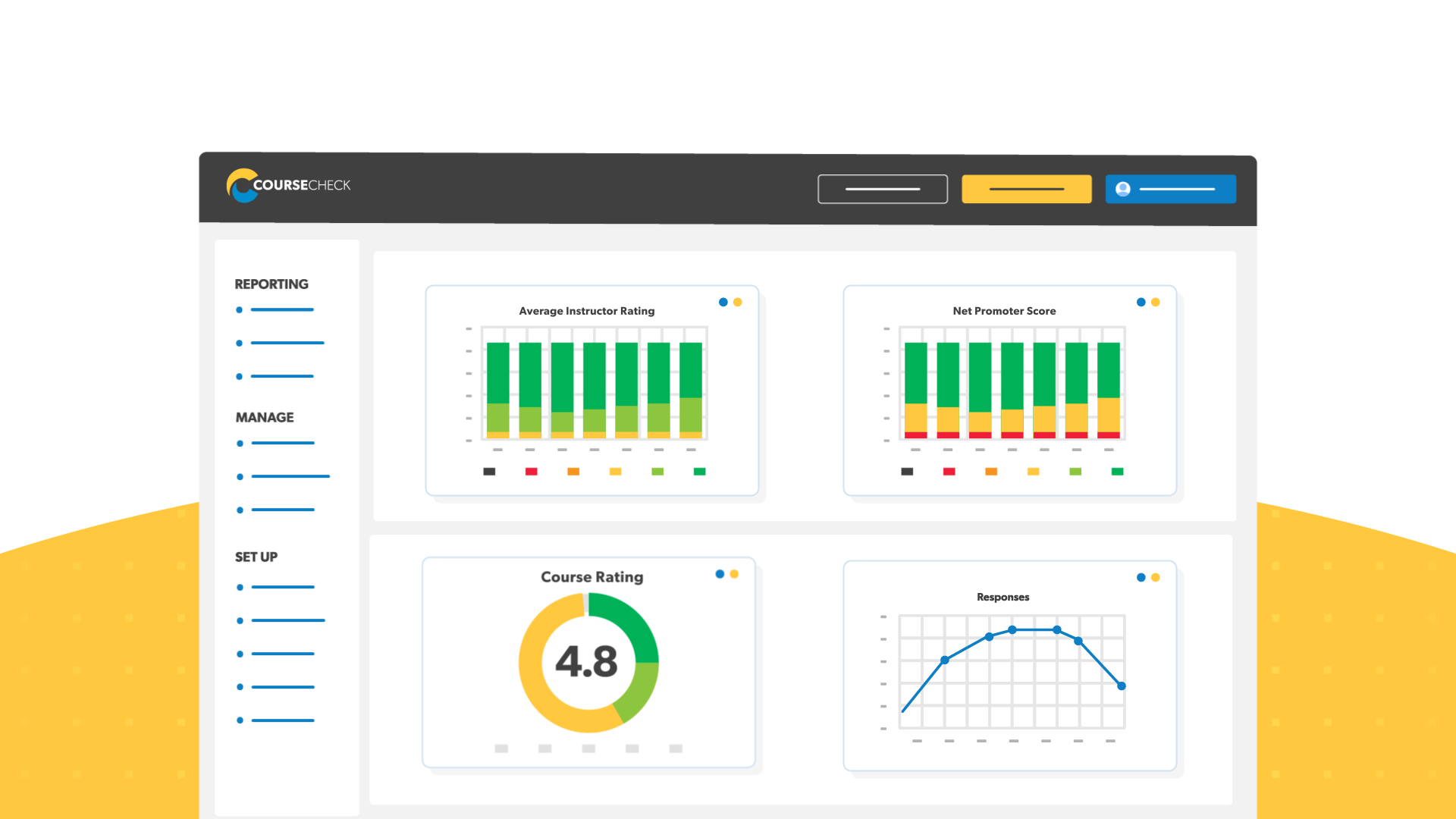Switch to the Net Promoter Score panel
Viewport: 1456px width, 819px height.
1004,311
